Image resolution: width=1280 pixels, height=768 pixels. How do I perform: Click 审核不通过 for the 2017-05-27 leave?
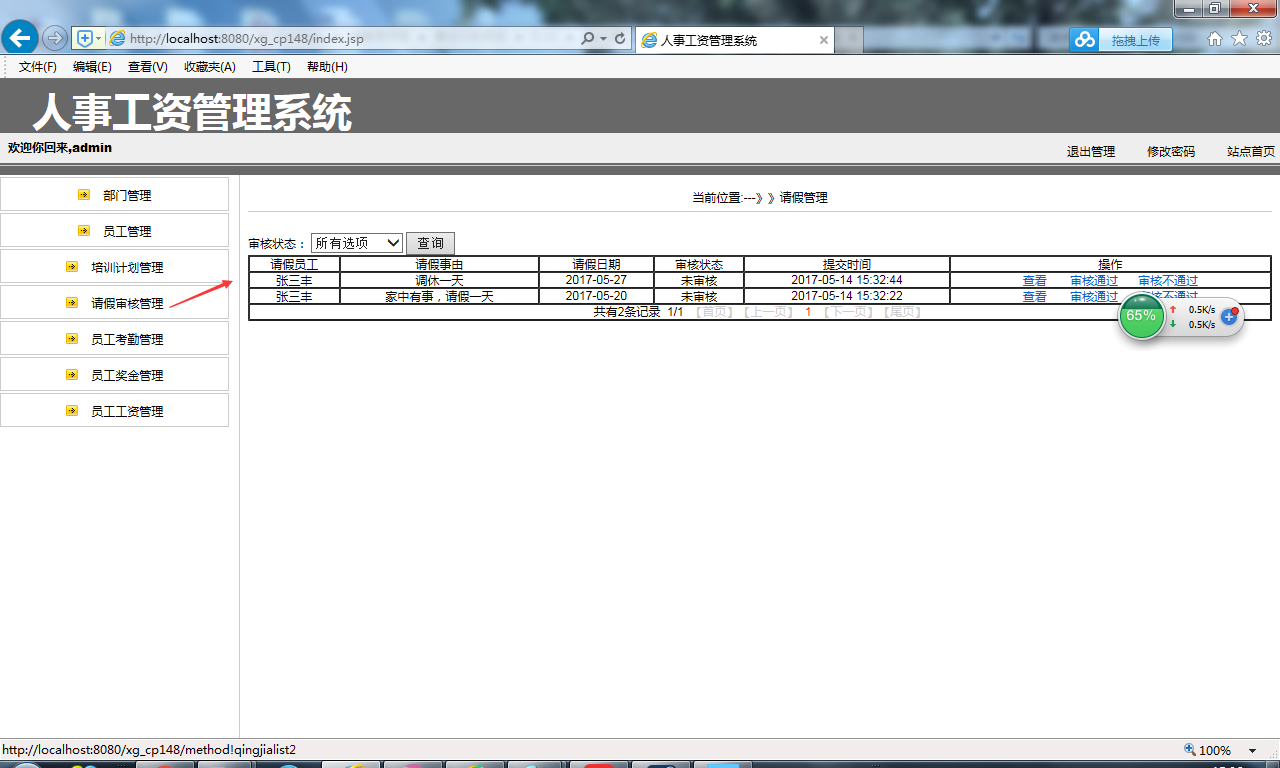click(1168, 281)
